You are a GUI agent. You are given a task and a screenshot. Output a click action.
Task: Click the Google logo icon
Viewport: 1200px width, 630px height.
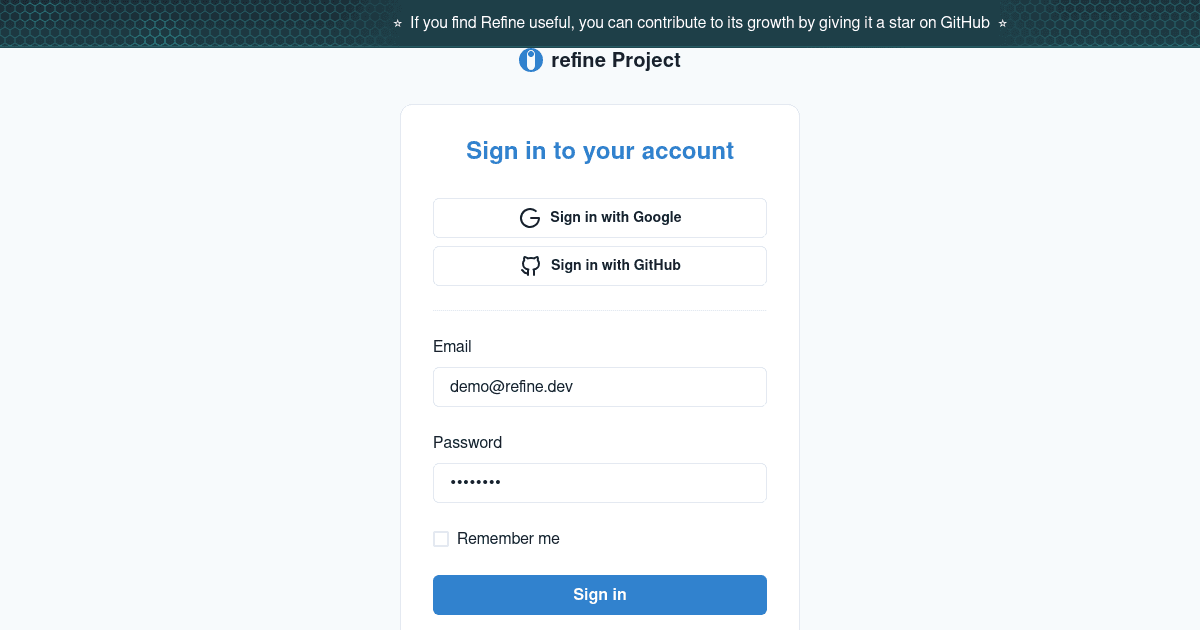coord(530,218)
